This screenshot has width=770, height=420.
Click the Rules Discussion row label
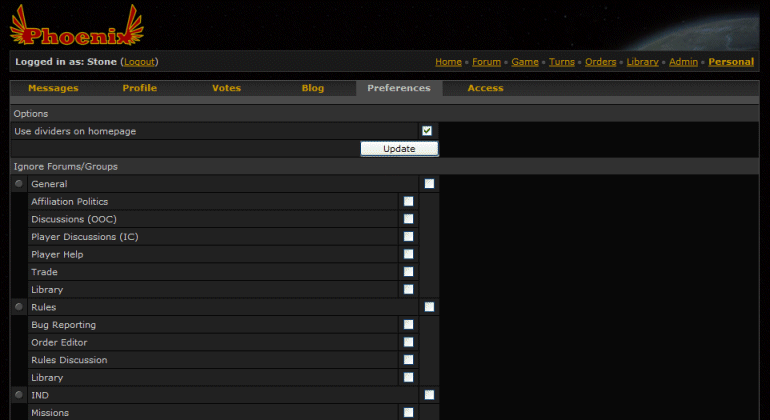[69, 360]
